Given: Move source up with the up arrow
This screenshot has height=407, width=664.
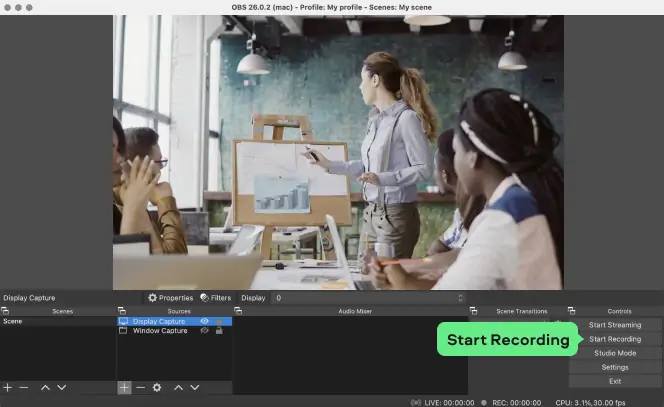Looking at the screenshot, I should pyautogui.click(x=179, y=388).
